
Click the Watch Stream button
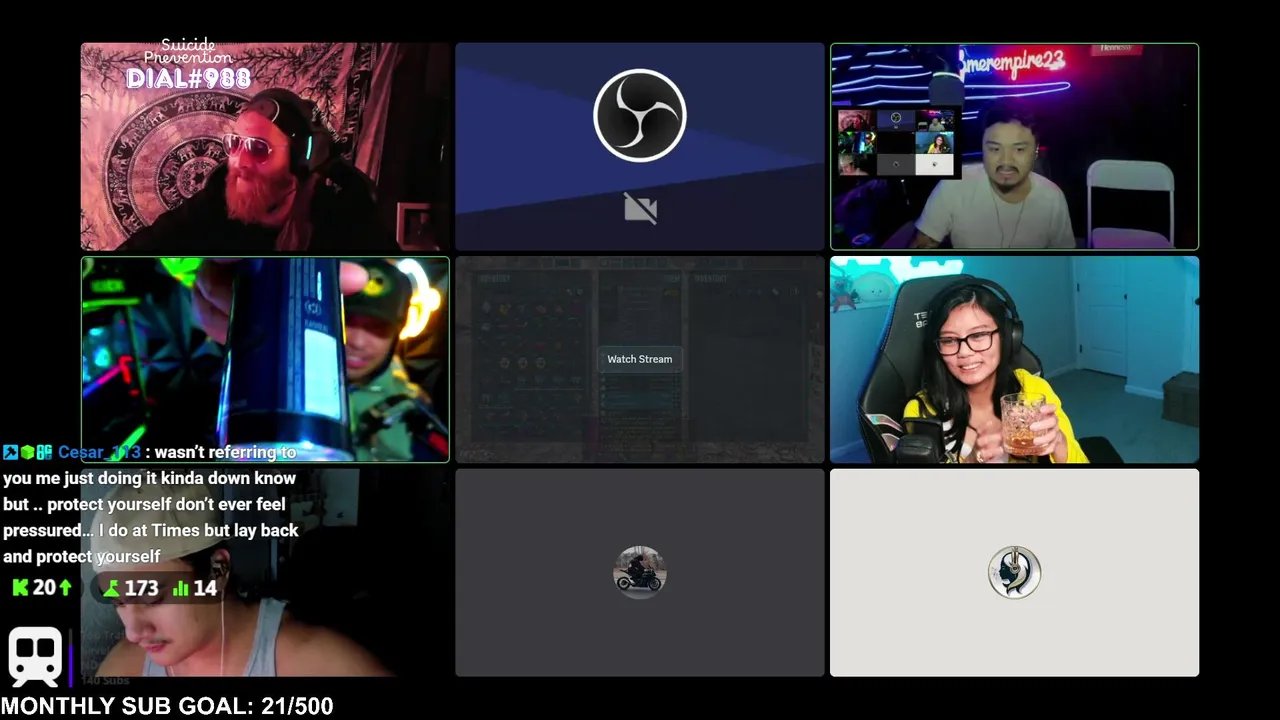(640, 359)
